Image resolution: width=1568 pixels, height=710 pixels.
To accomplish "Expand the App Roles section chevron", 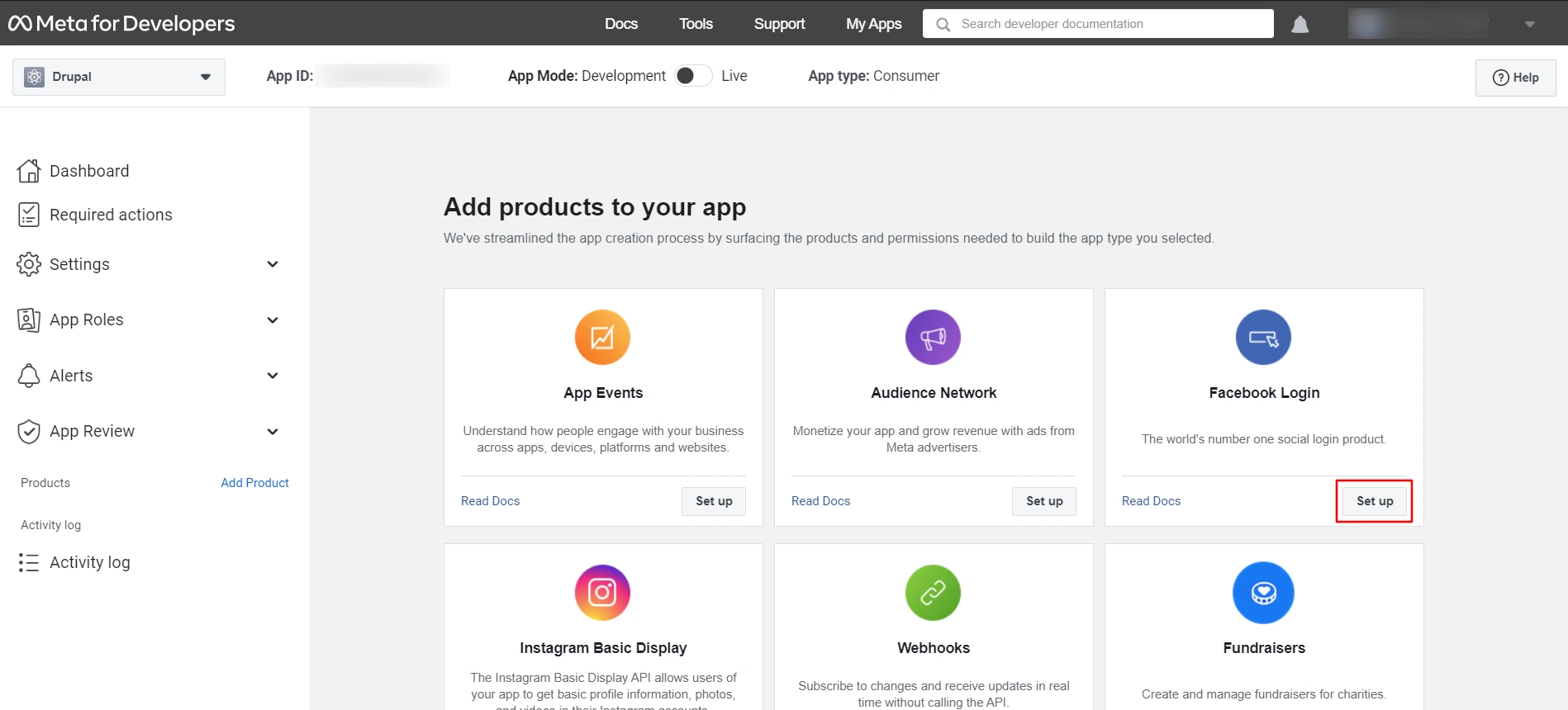I will pyautogui.click(x=273, y=320).
